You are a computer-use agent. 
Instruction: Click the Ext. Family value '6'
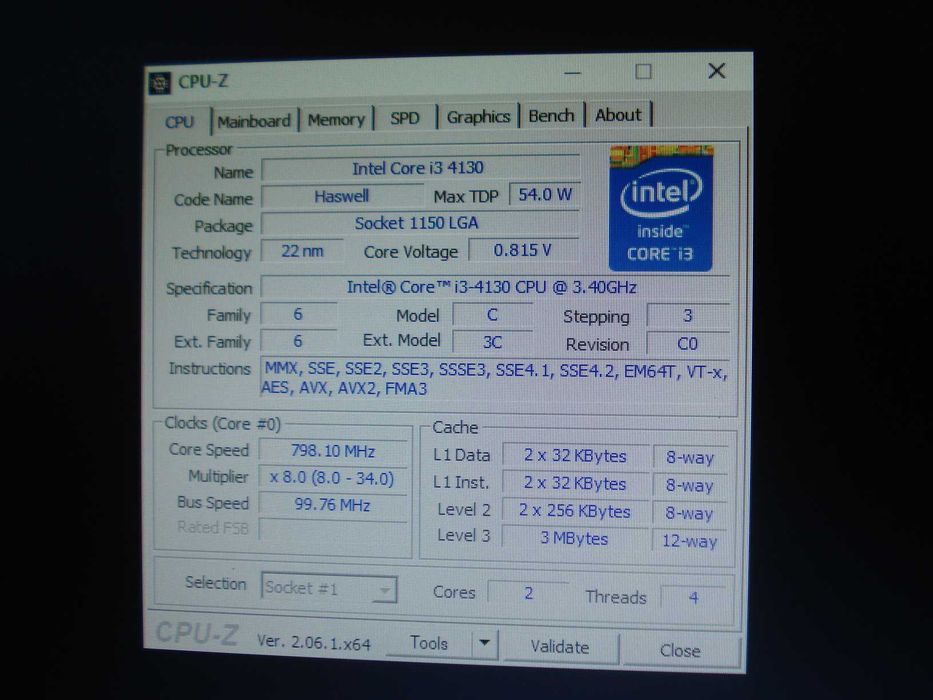(x=299, y=341)
